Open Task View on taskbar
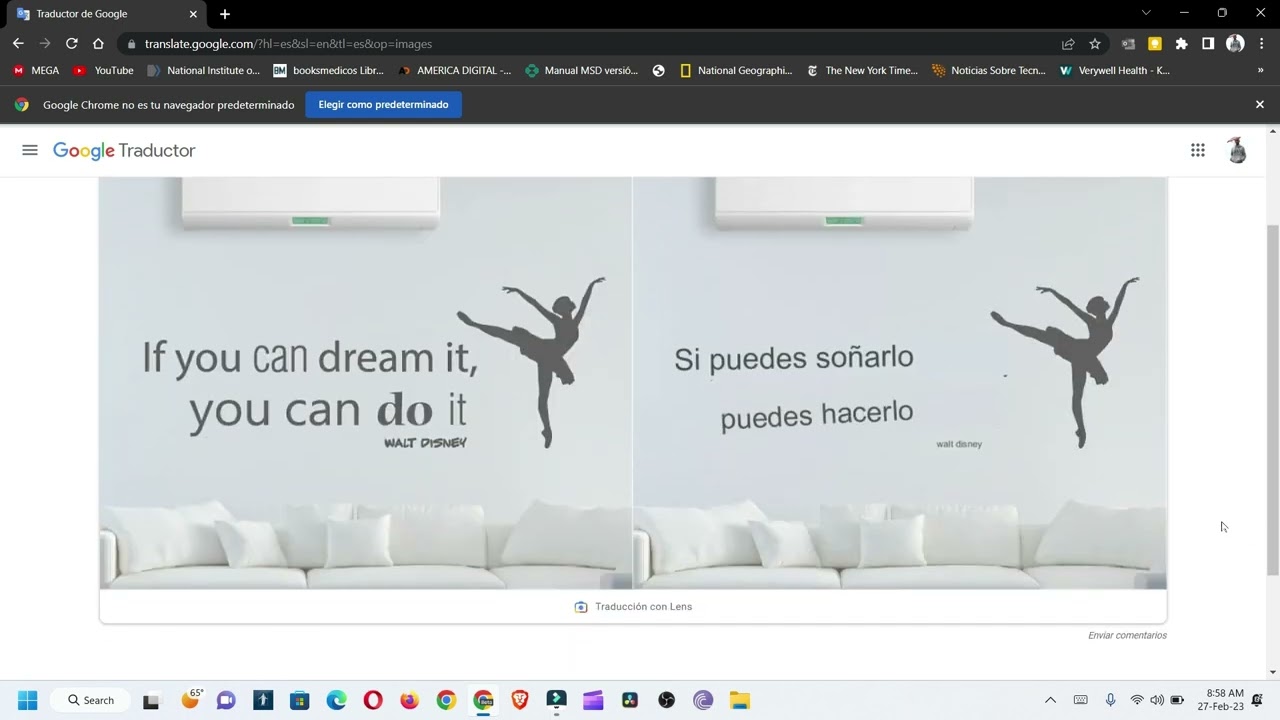 151,700
